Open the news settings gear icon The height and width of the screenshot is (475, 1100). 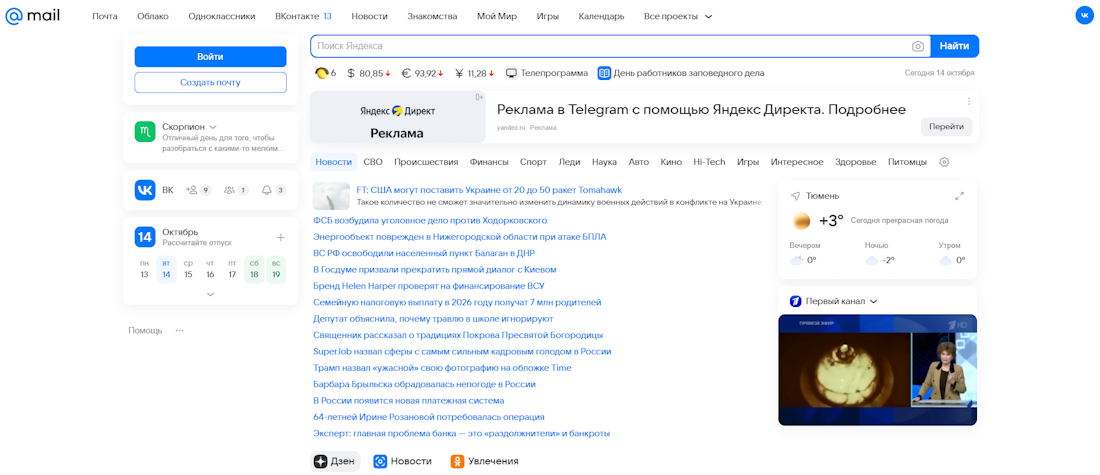(944, 162)
